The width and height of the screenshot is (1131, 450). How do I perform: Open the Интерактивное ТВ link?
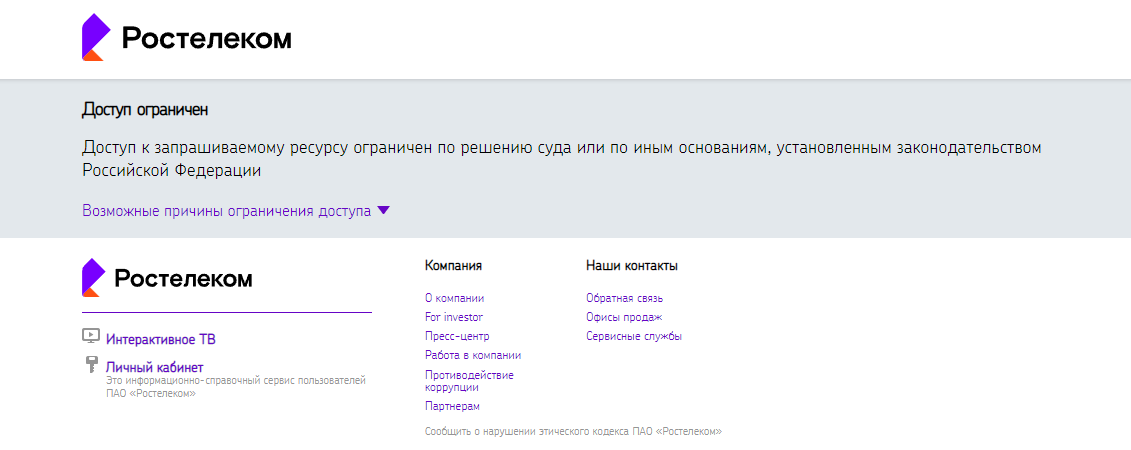tap(161, 340)
